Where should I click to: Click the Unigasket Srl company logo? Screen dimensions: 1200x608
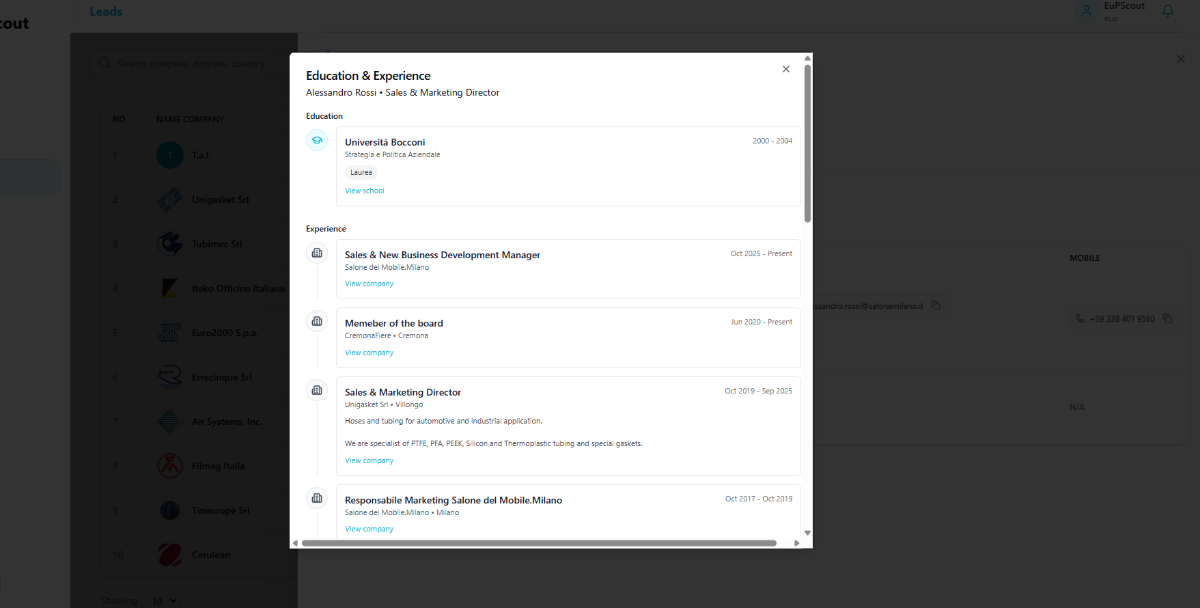pos(170,199)
